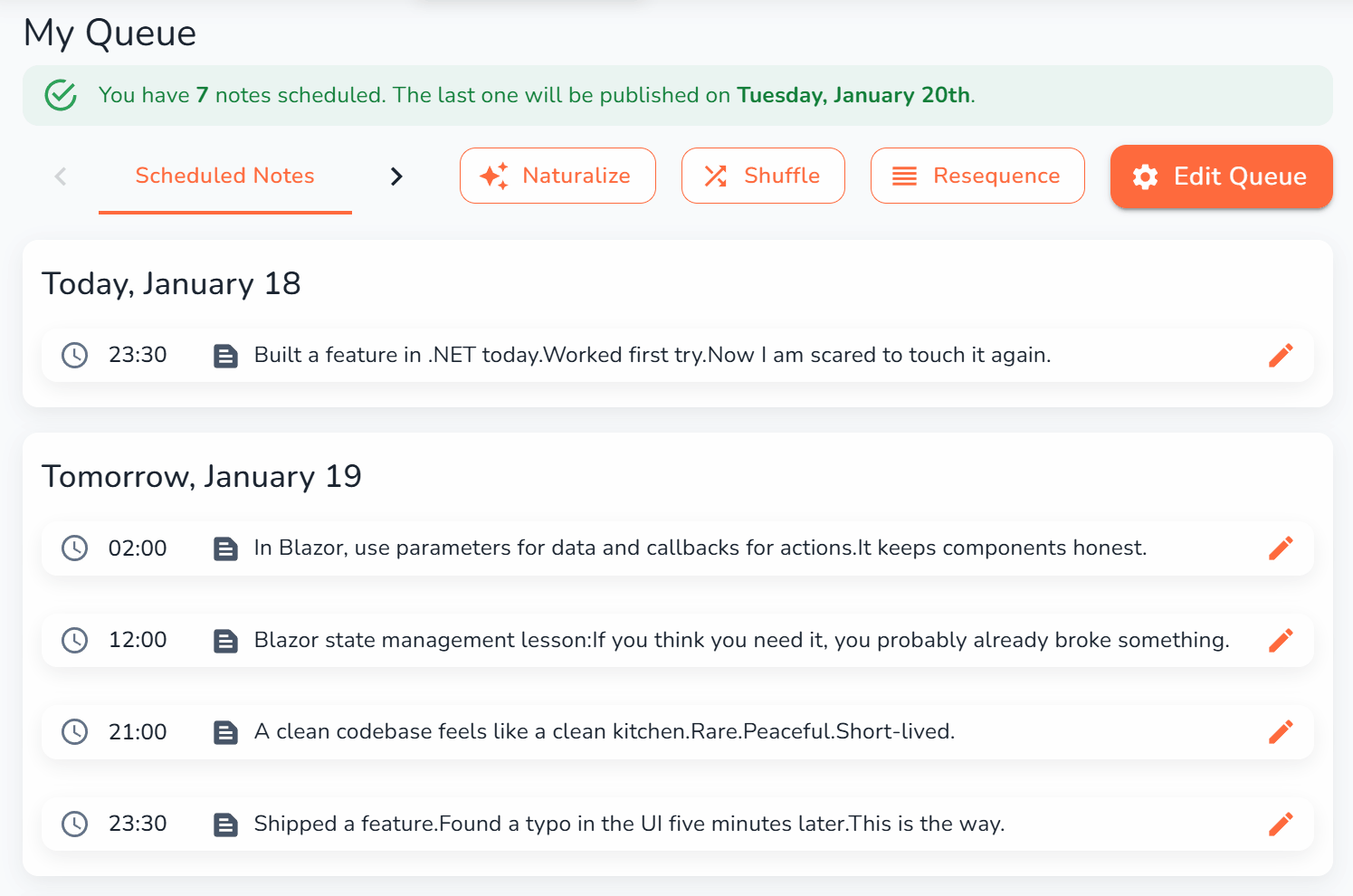Click the Shuffle button
The height and width of the screenshot is (896, 1353).
(x=763, y=176)
